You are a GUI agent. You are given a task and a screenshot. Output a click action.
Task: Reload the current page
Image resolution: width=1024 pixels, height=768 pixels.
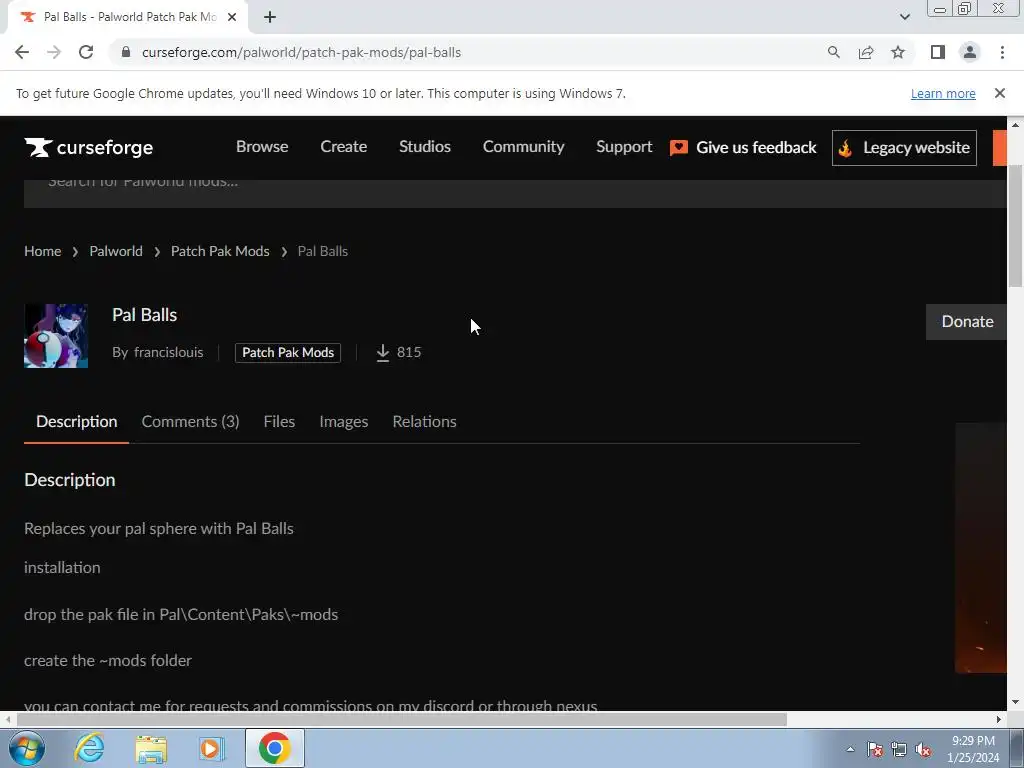pos(86,52)
